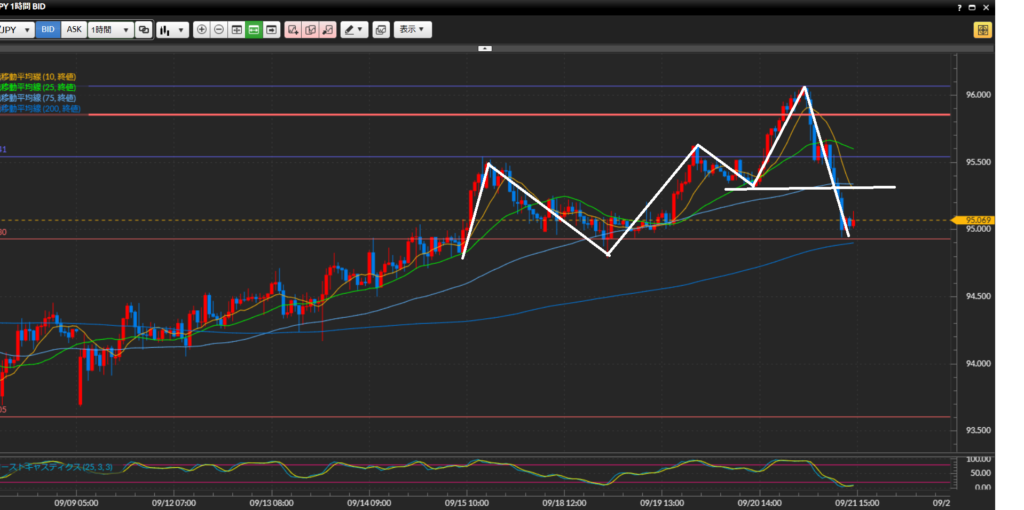This screenshot has height=510, width=1024.
Task: Open the 1時間 timeframe dropdown
Action: 110,30
